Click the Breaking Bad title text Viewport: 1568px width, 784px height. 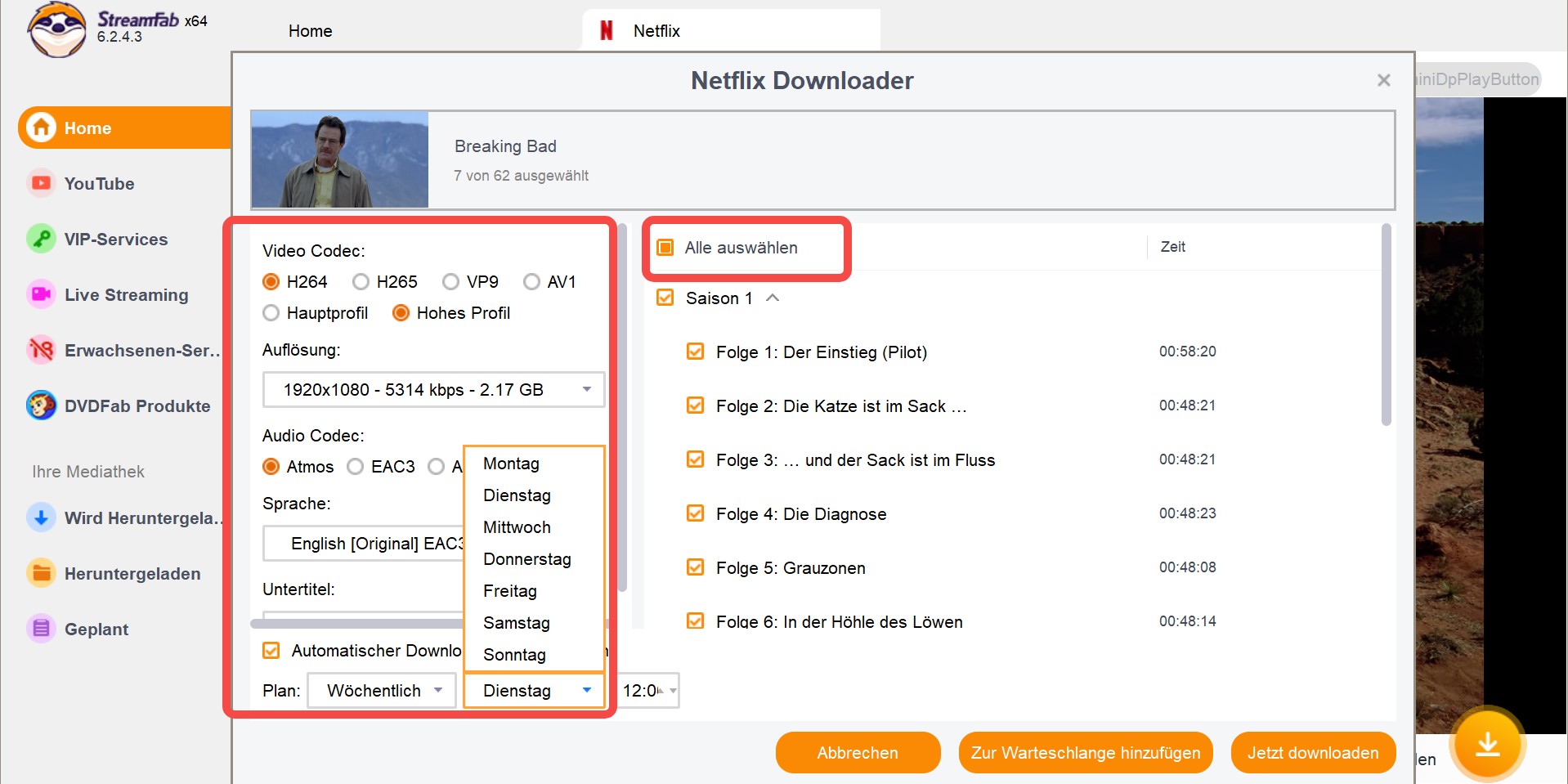(505, 146)
